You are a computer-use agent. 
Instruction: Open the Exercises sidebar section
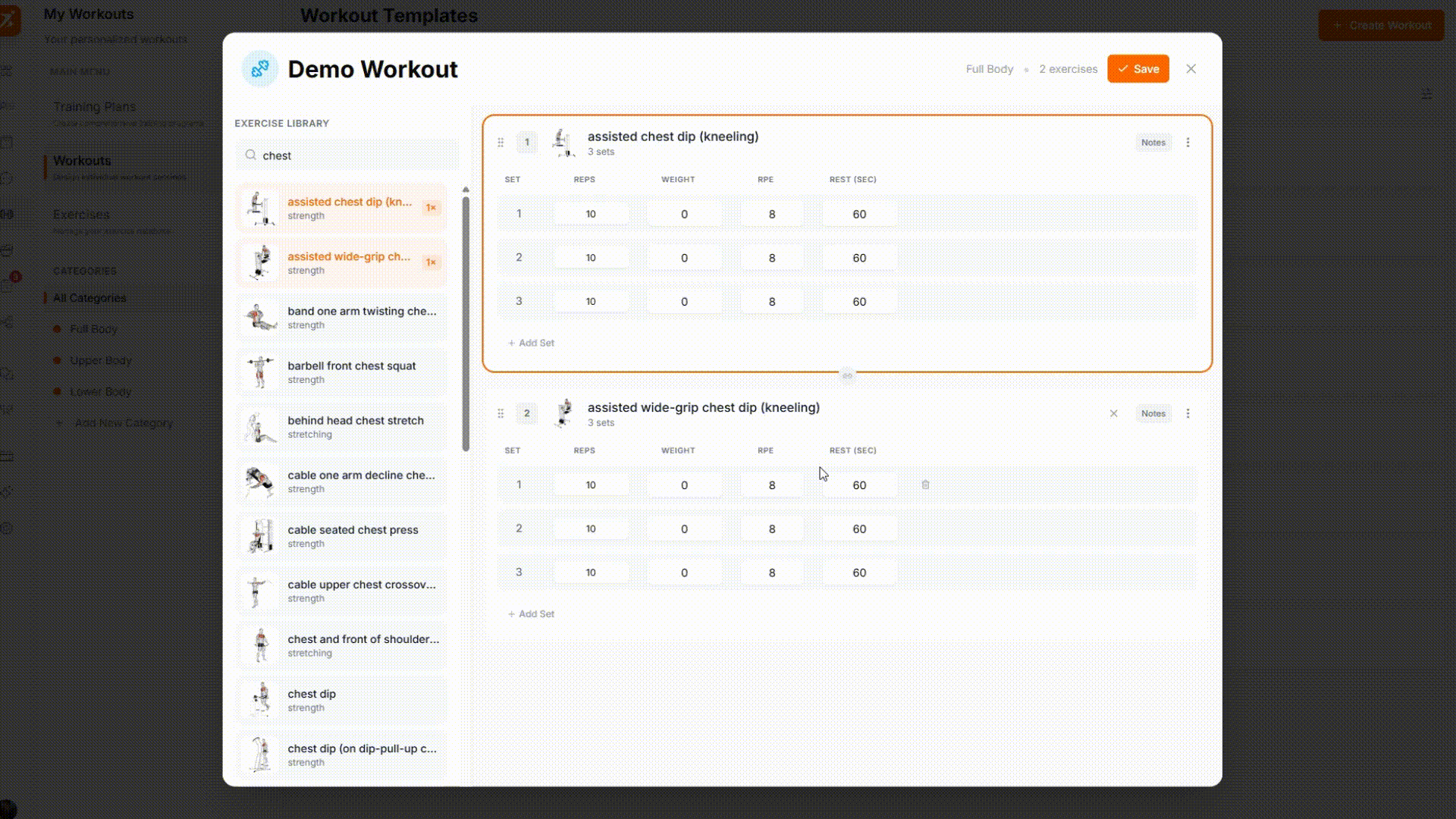[81, 215]
